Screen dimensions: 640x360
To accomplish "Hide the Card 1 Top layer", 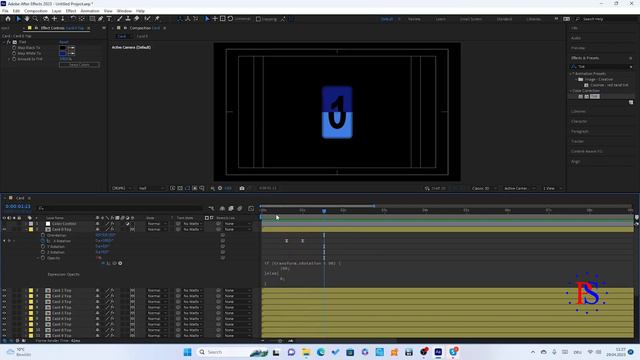I will click(4, 290).
